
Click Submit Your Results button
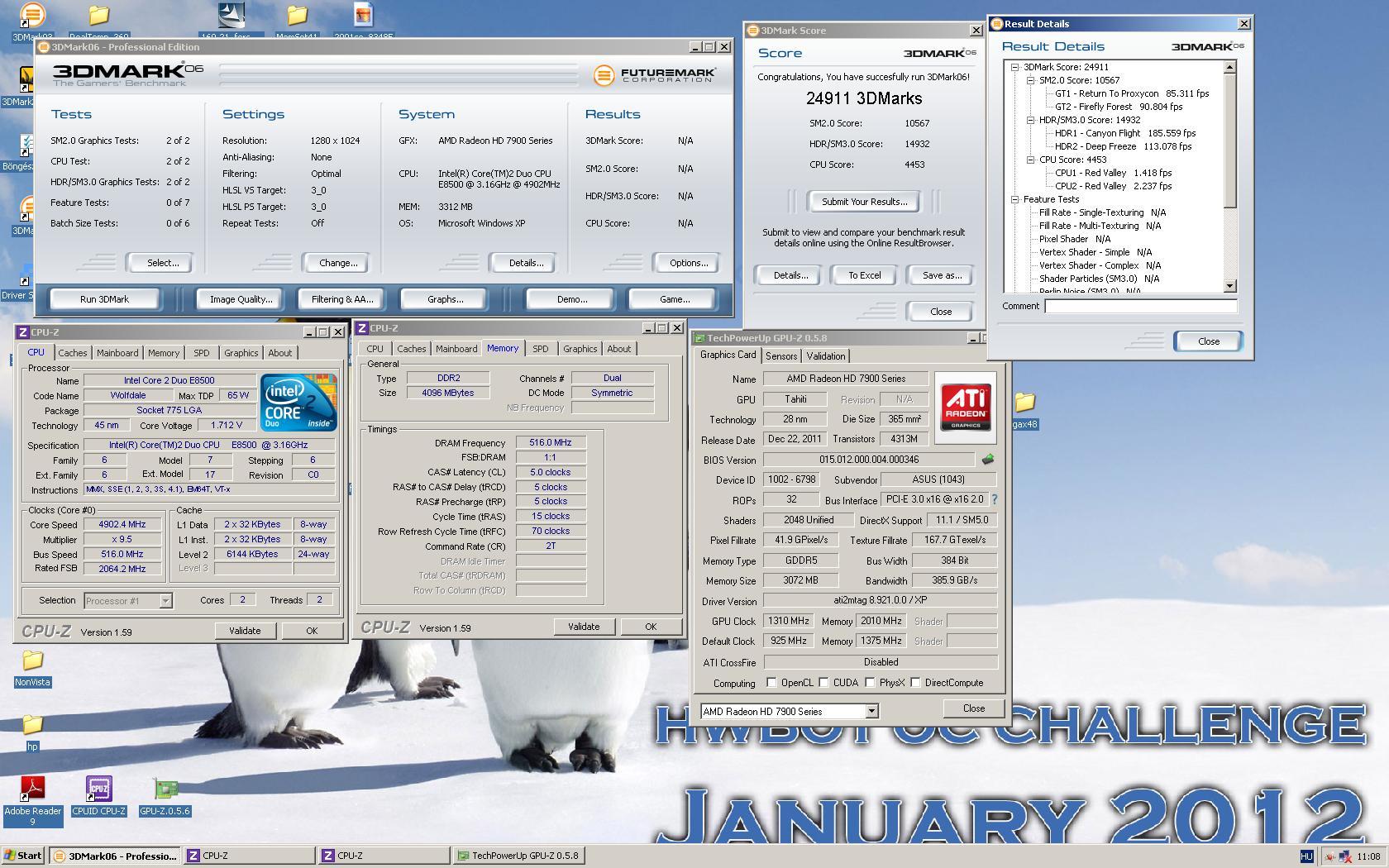(x=864, y=202)
